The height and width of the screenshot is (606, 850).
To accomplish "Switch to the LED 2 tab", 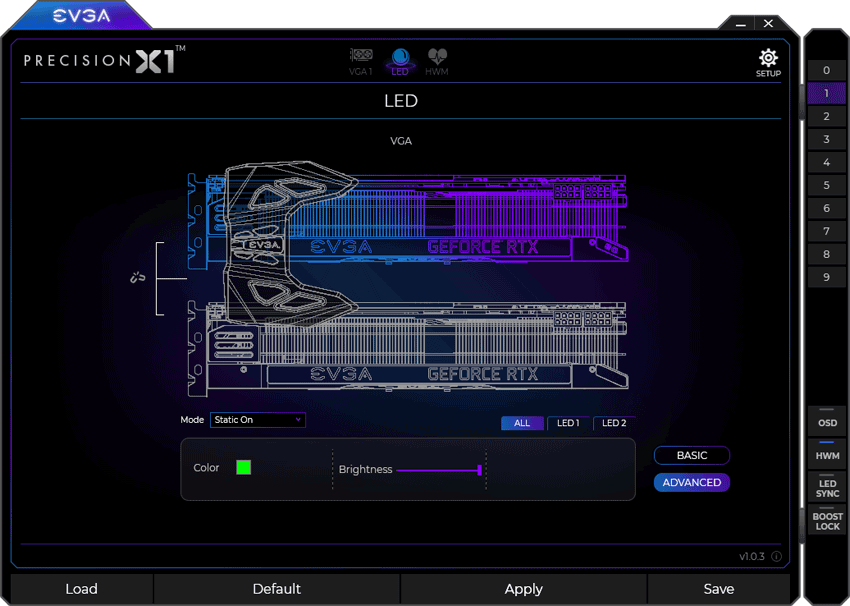I will pos(614,423).
